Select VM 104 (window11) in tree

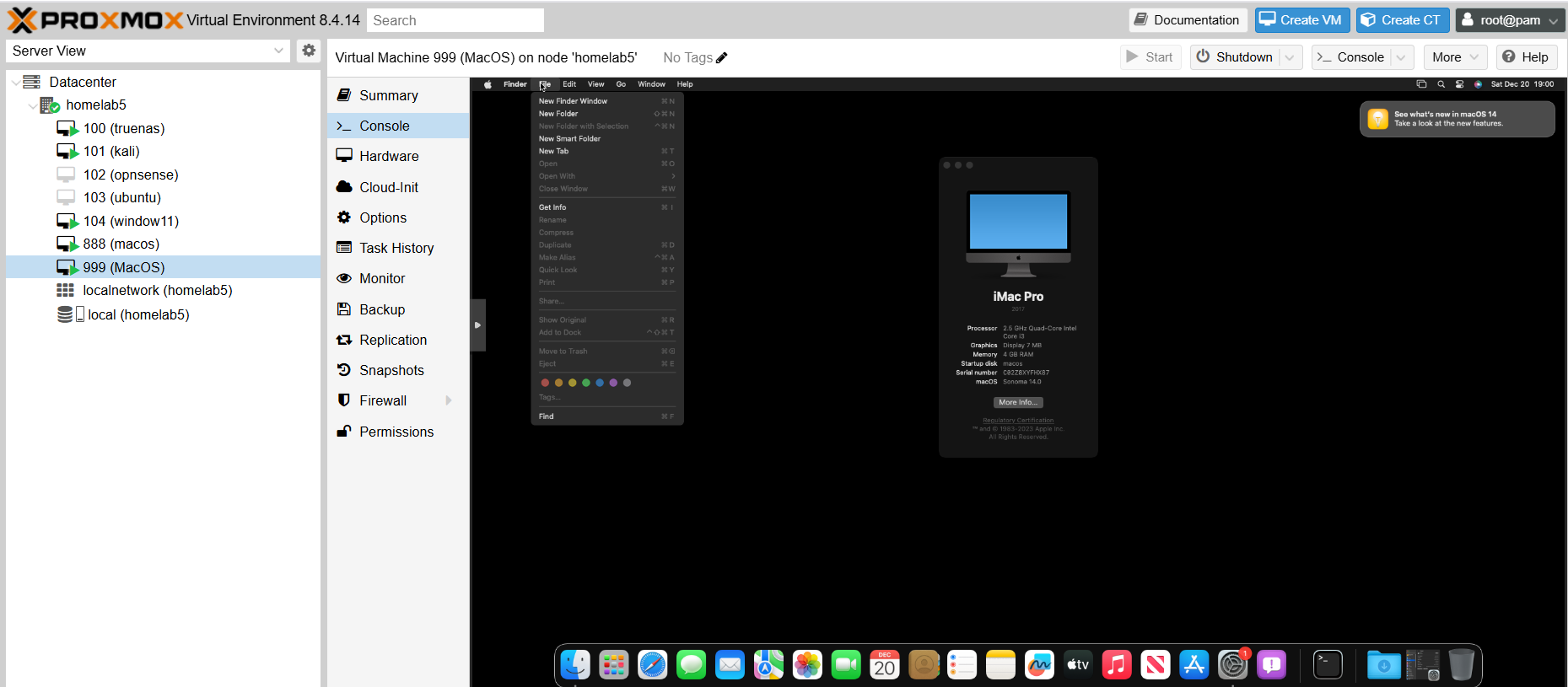tap(164, 221)
